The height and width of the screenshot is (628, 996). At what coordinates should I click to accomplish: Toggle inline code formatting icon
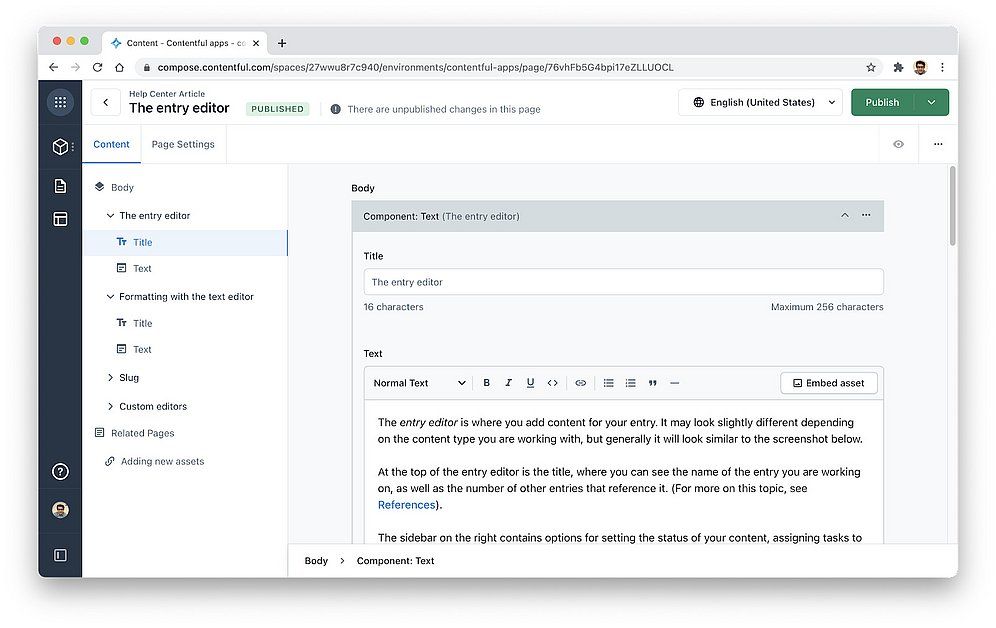552,383
